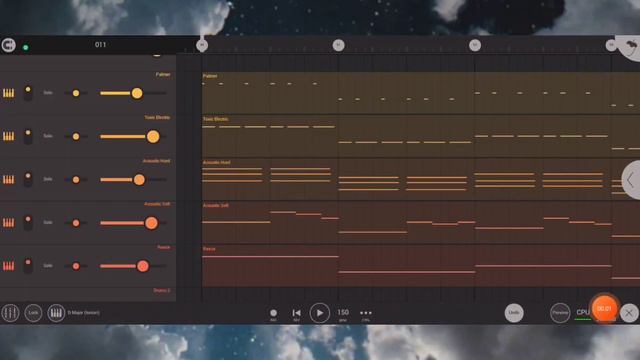Select the second bar marker on the timeline

[338, 45]
